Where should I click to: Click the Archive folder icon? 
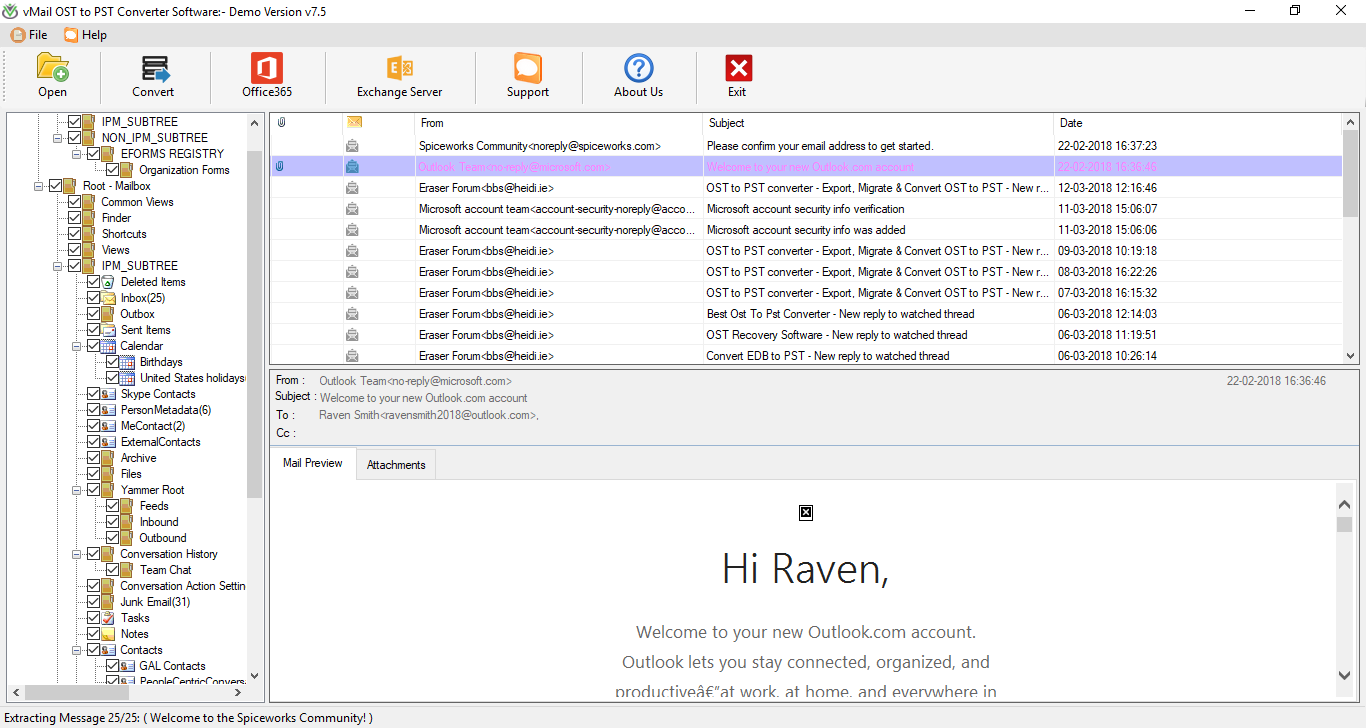point(109,458)
